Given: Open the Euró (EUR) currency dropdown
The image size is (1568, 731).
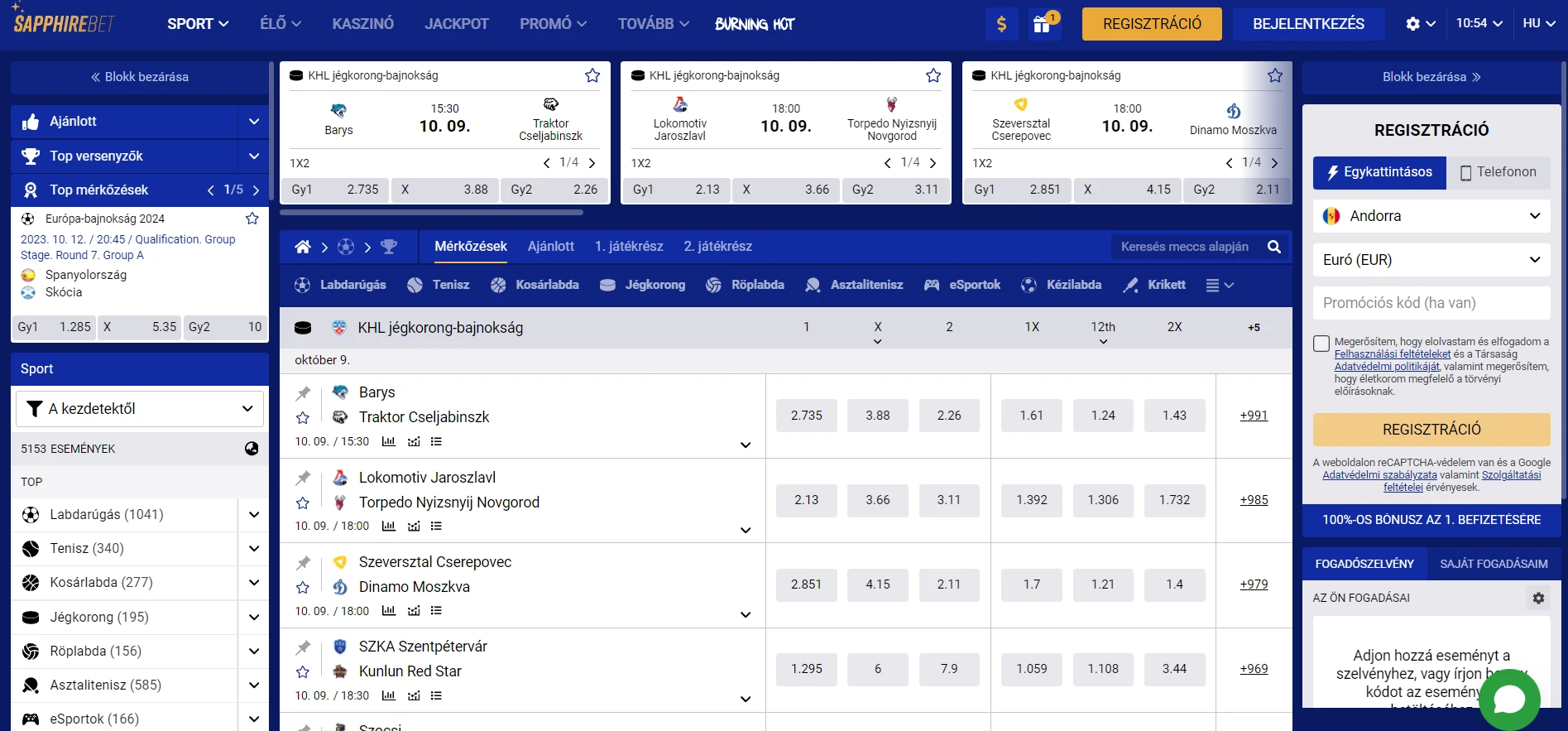Looking at the screenshot, I should (x=1431, y=260).
